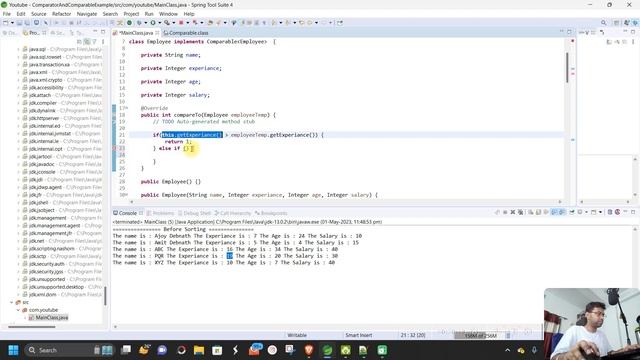This screenshot has height=360, width=640.
Task: Toggle Link with Editor in Package Explorer
Action: coord(87,42)
